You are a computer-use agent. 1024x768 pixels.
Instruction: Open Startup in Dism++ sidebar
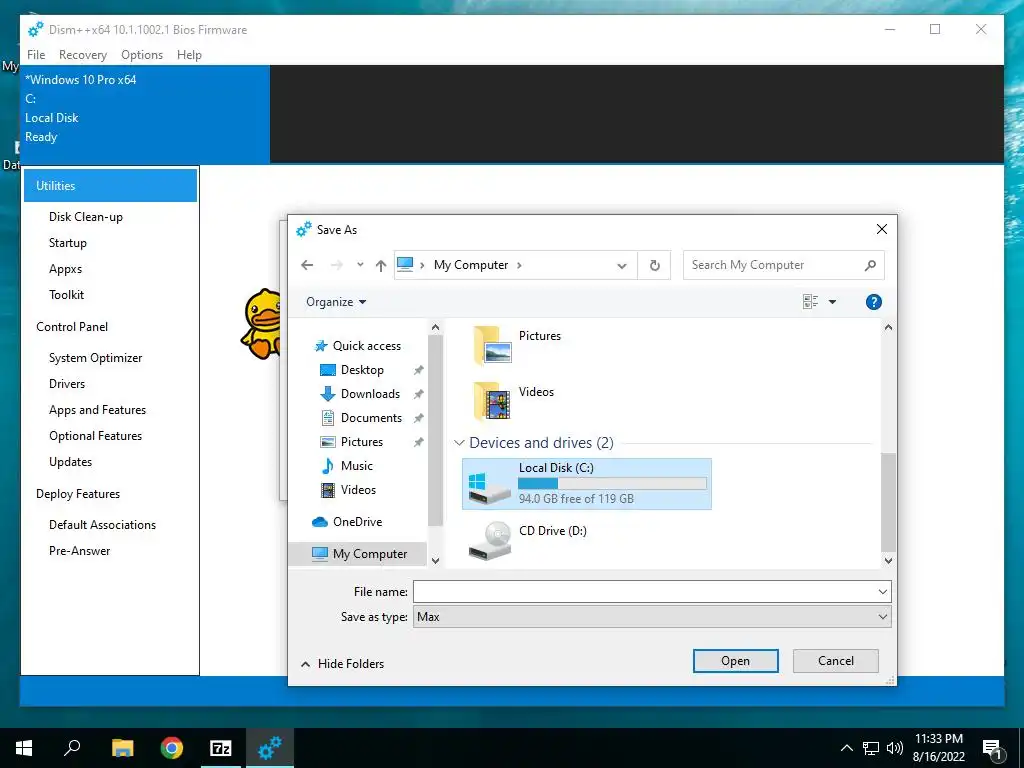pos(68,243)
